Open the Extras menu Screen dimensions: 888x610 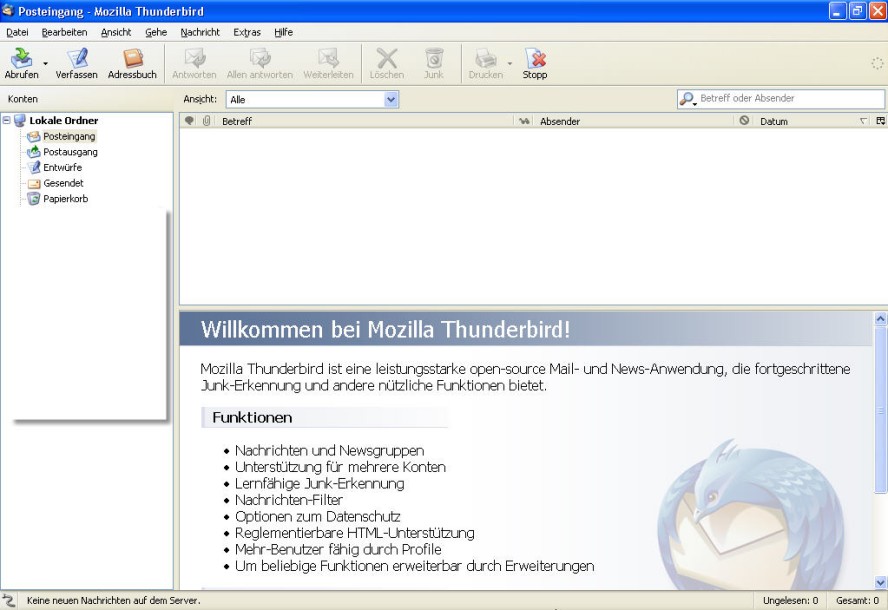pos(247,32)
